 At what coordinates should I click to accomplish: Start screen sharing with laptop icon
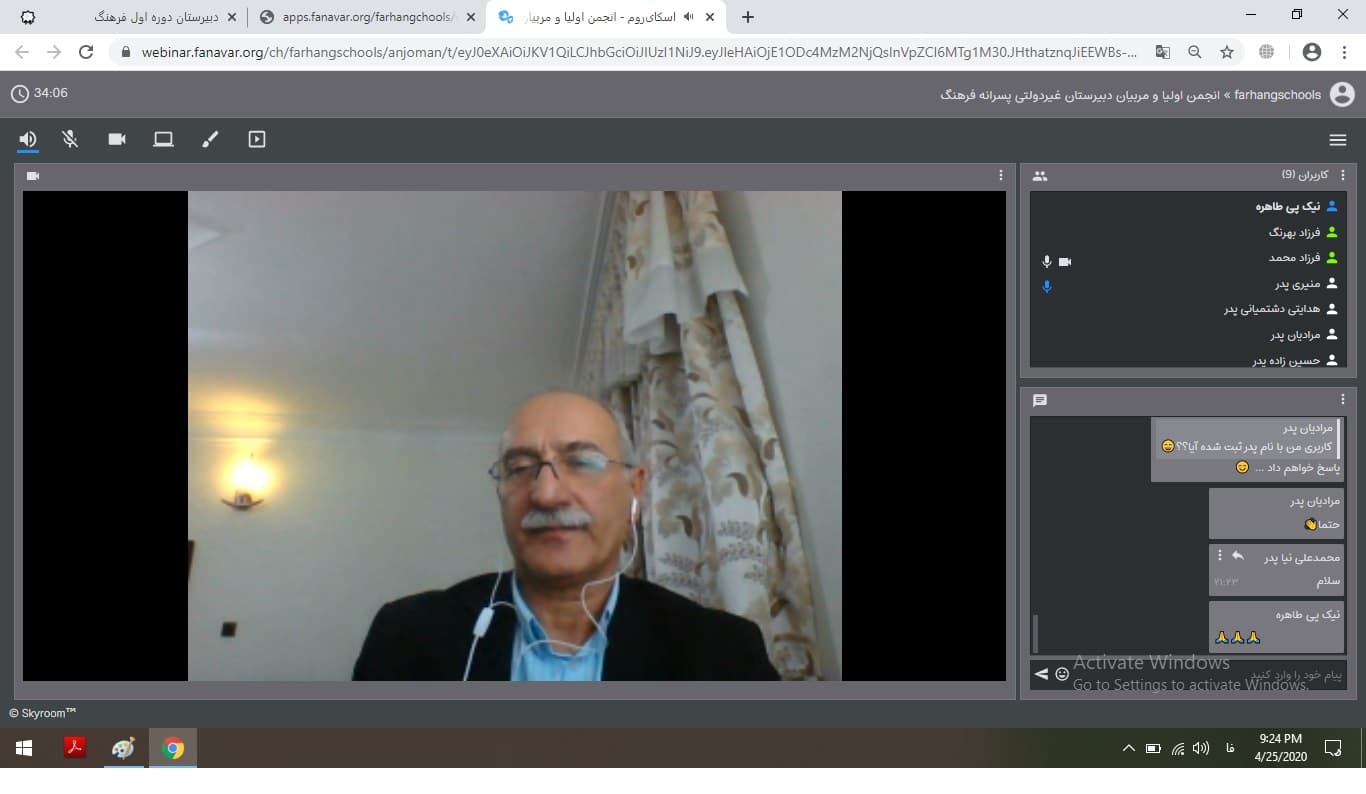point(163,140)
